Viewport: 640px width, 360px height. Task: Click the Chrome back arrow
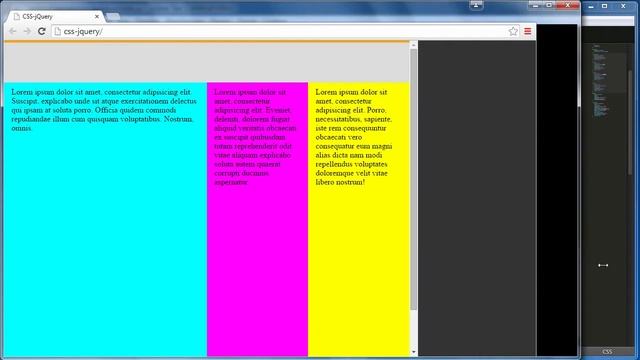click(13, 31)
